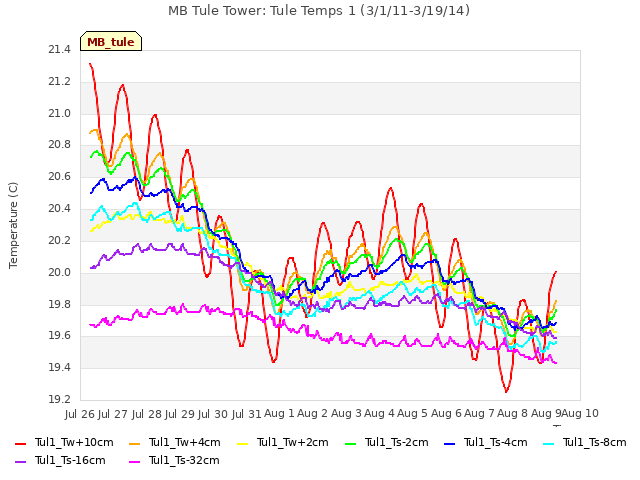Click the magenta Tul1_Ts-32cm legend swatch
Viewport: 640px width, 480px height.
134,461
